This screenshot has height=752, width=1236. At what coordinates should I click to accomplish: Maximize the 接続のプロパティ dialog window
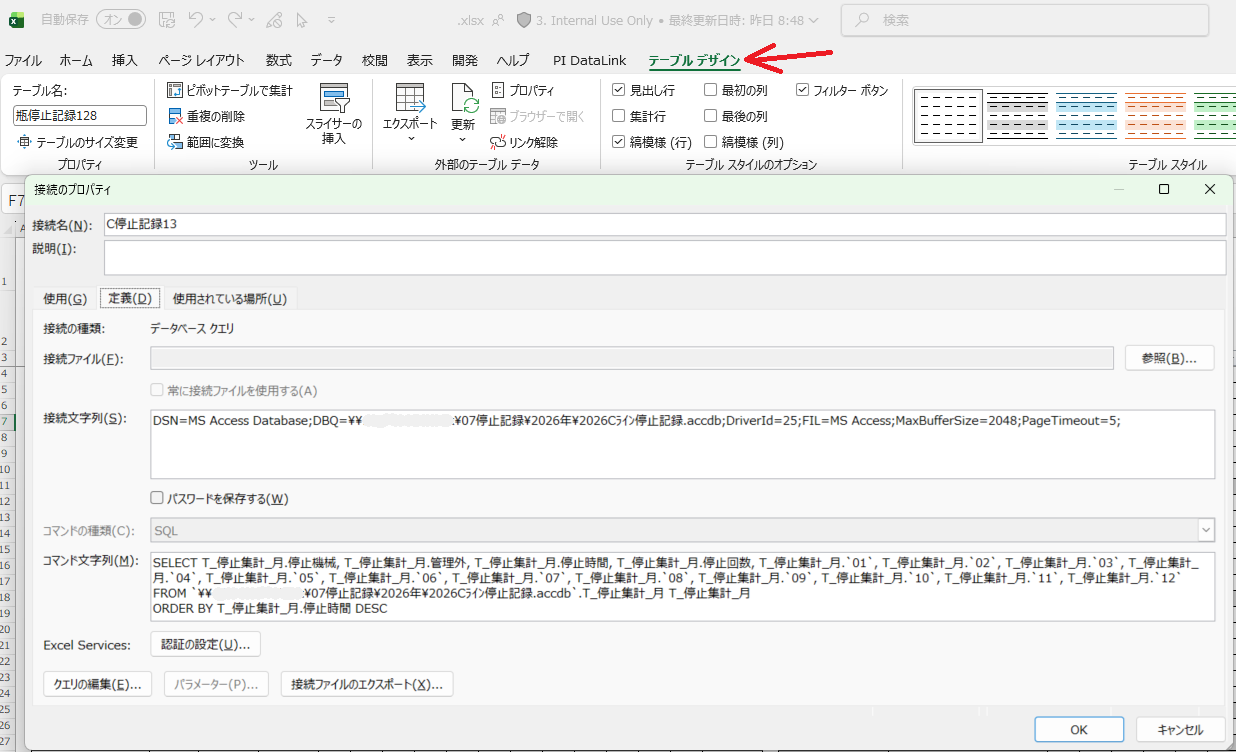tap(1164, 189)
